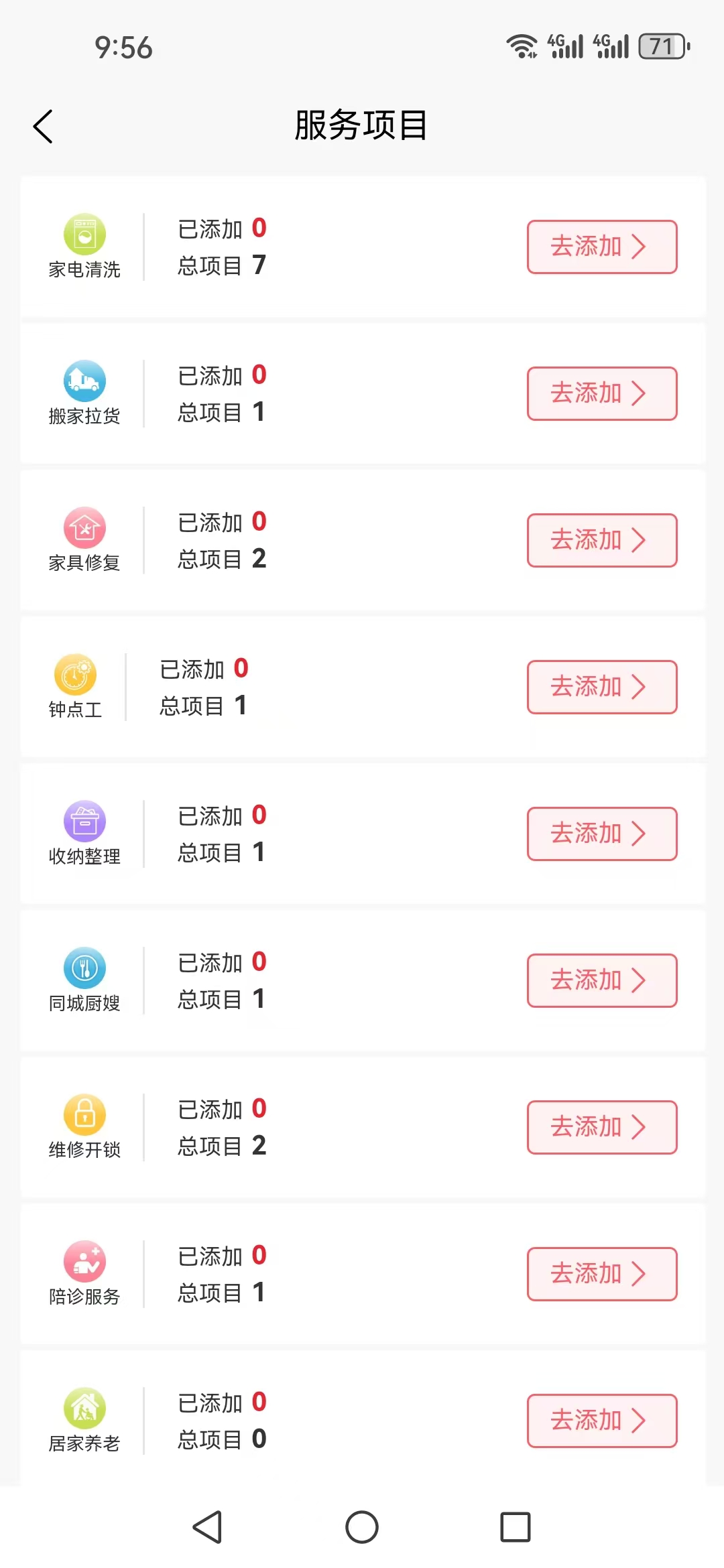Tap the 陪诊服务 medical escort icon
724x1568 pixels.
point(84,1262)
